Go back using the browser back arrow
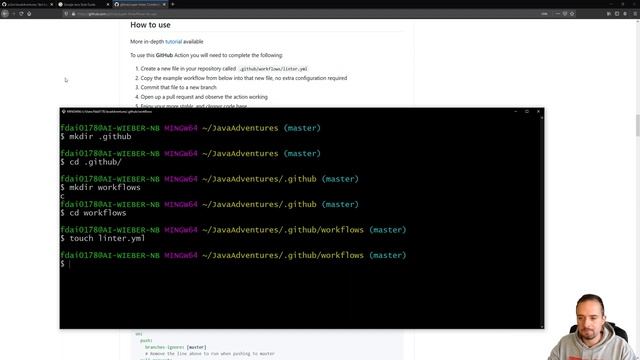 (5, 13)
